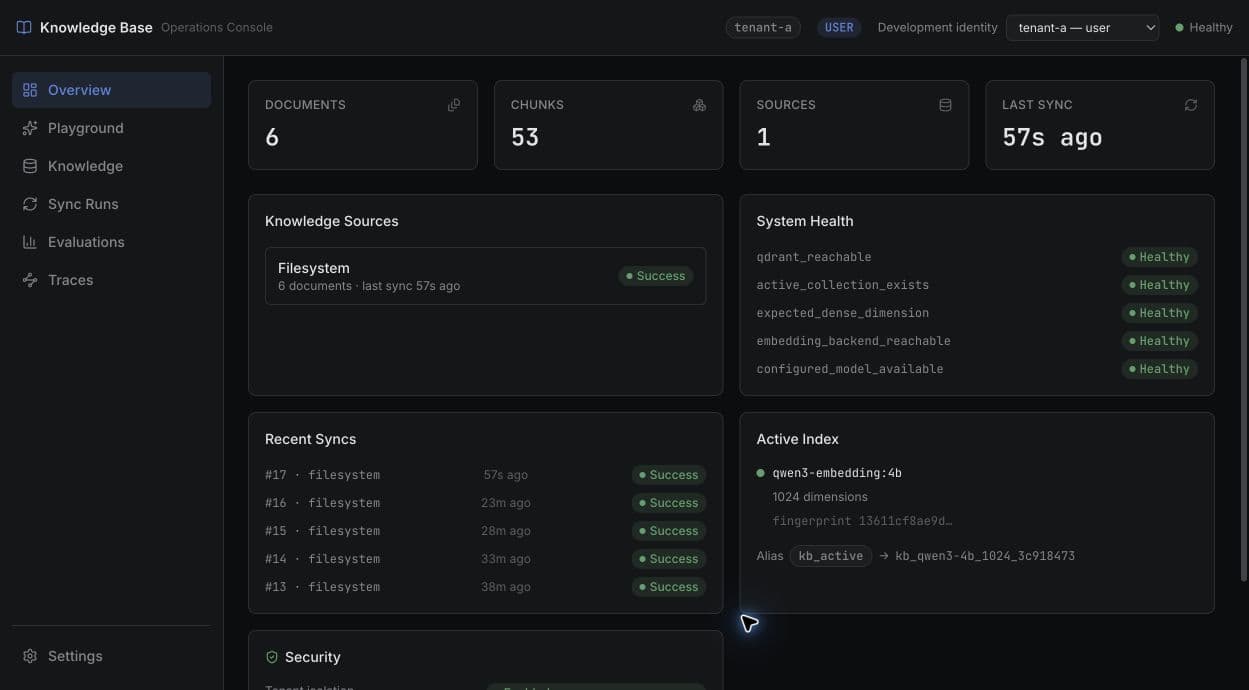The width and height of the screenshot is (1249, 690).
Task: Navigate to Sync Runs
Action: pyautogui.click(x=111, y=204)
